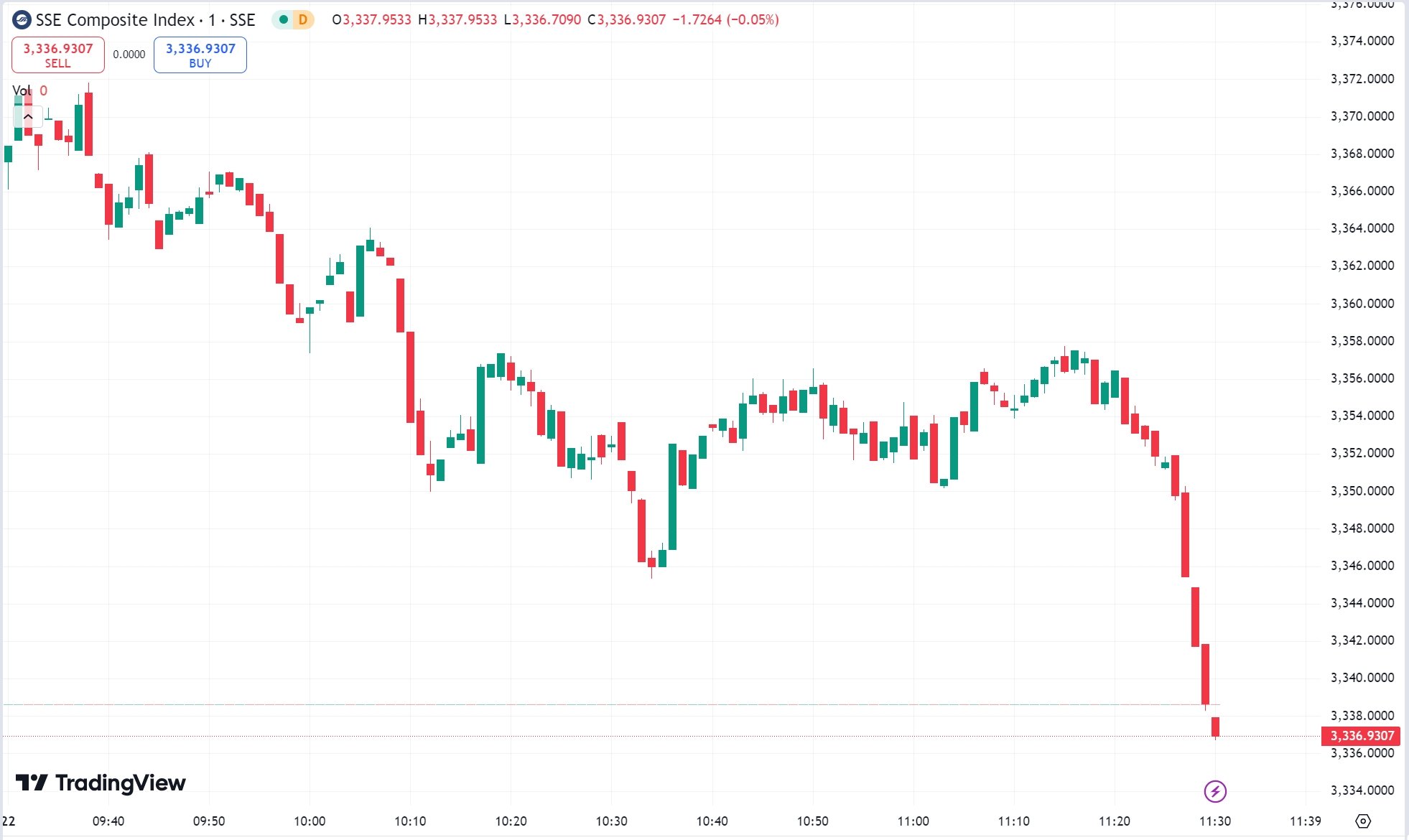Click the 0.0000 spread value
Viewport: 1409px width, 840px height.
pyautogui.click(x=129, y=55)
